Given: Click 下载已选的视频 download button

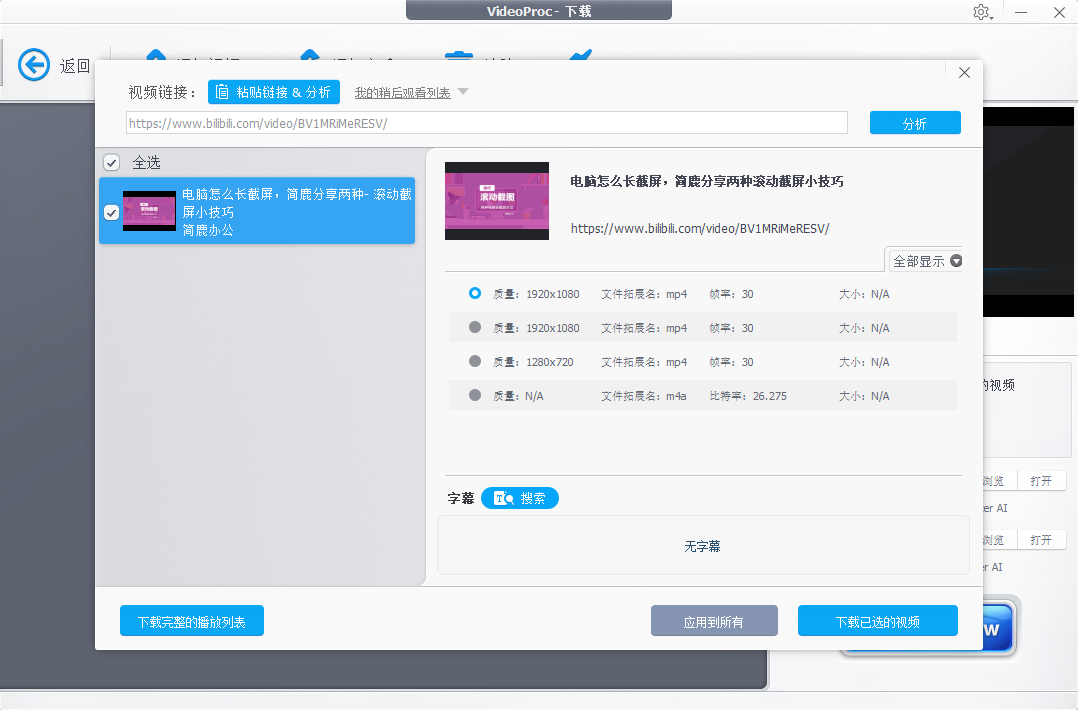Looking at the screenshot, I should (877, 620).
